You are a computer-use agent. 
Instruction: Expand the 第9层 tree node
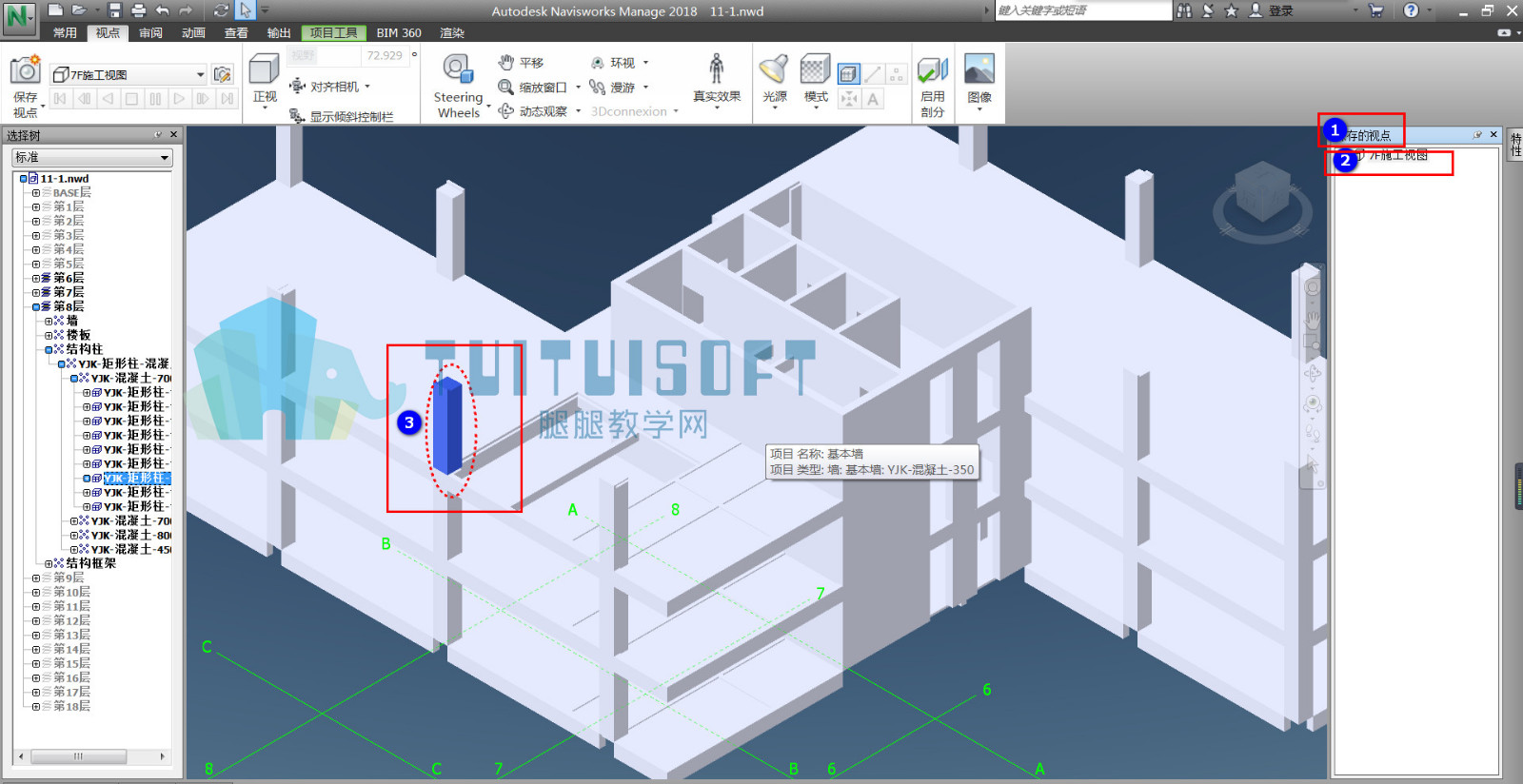[36, 578]
